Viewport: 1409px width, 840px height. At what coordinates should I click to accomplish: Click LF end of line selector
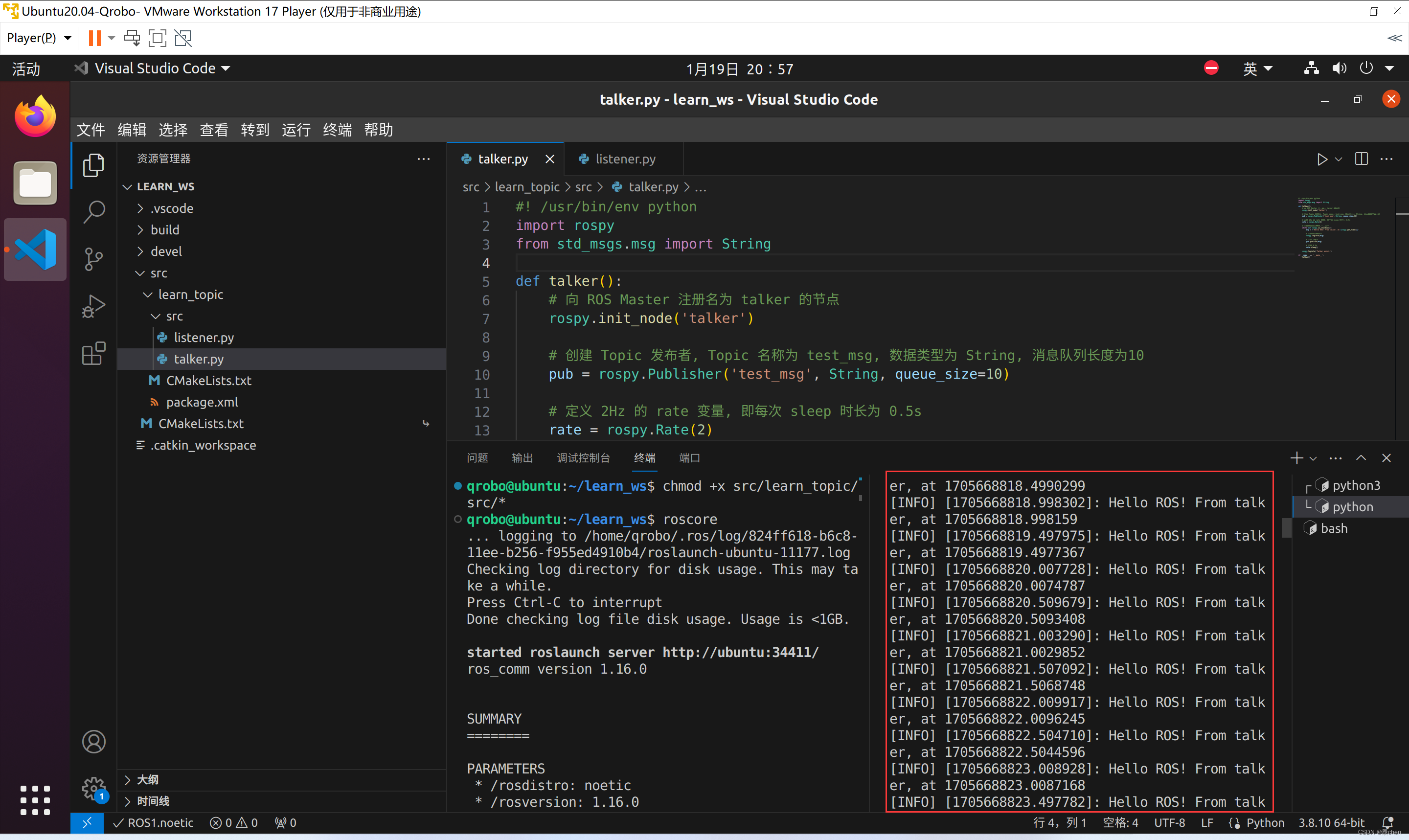[1207, 822]
